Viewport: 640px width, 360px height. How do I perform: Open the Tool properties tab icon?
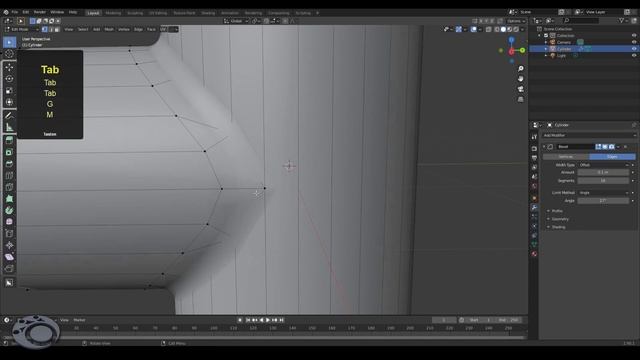[534, 137]
